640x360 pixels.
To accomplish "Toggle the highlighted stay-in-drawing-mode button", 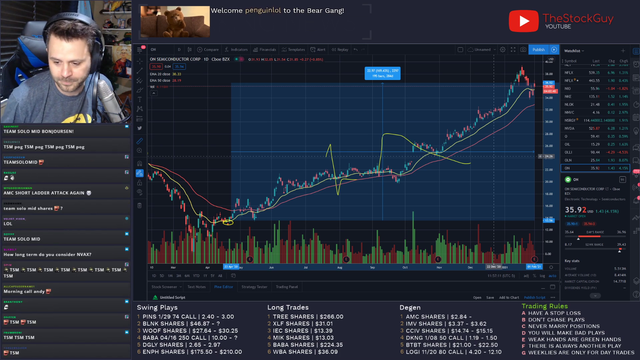I will 140,173.
